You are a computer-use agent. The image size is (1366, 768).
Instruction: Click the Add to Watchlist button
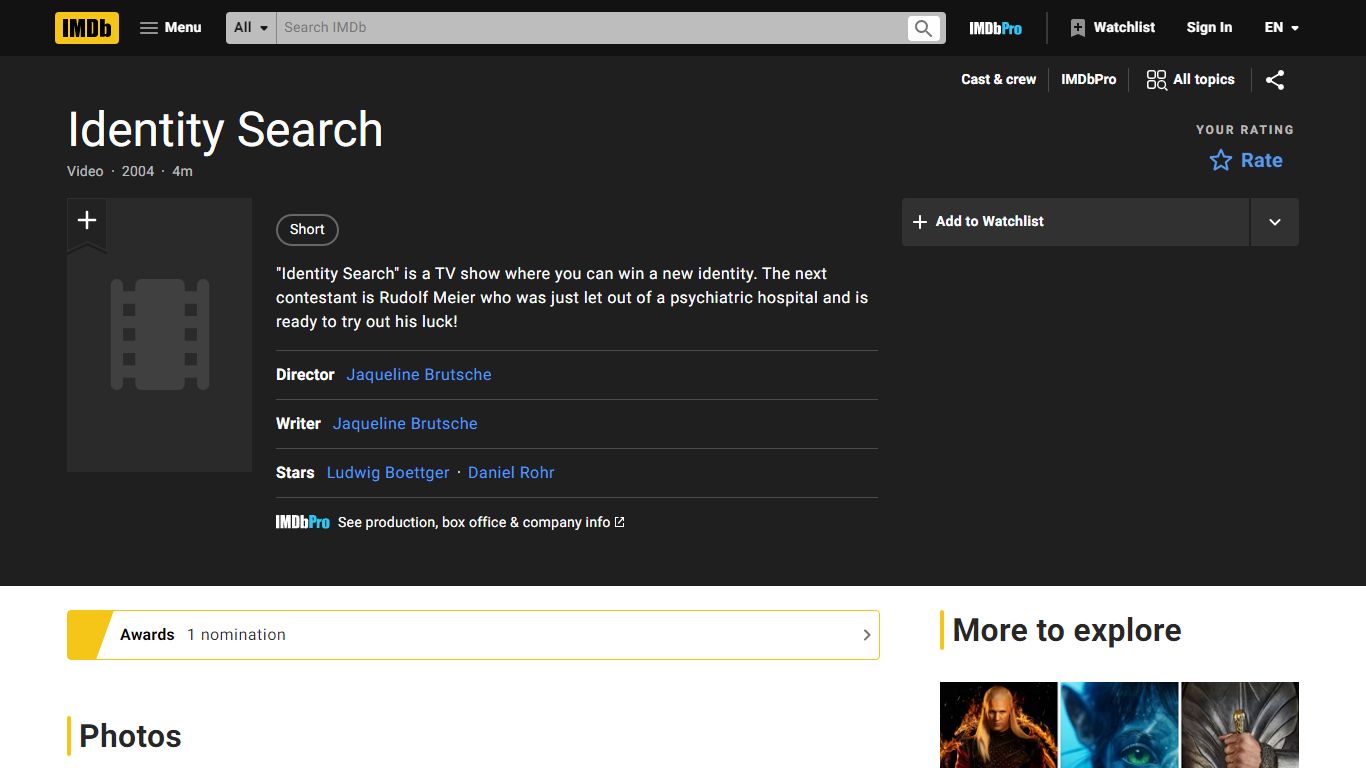coord(1075,222)
